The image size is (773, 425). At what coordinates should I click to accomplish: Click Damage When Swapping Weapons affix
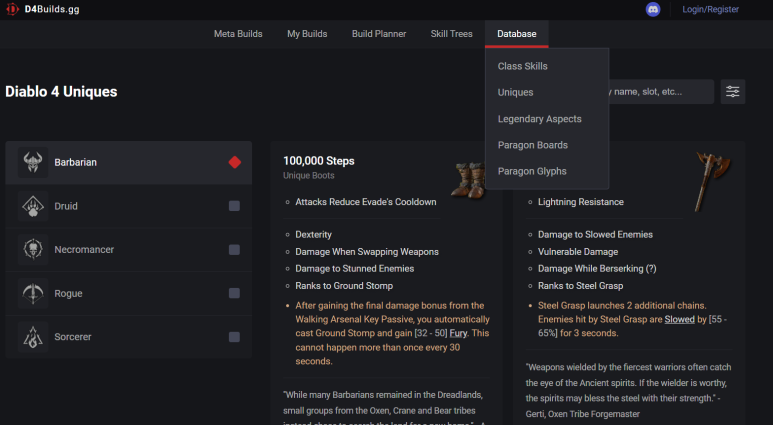367,251
